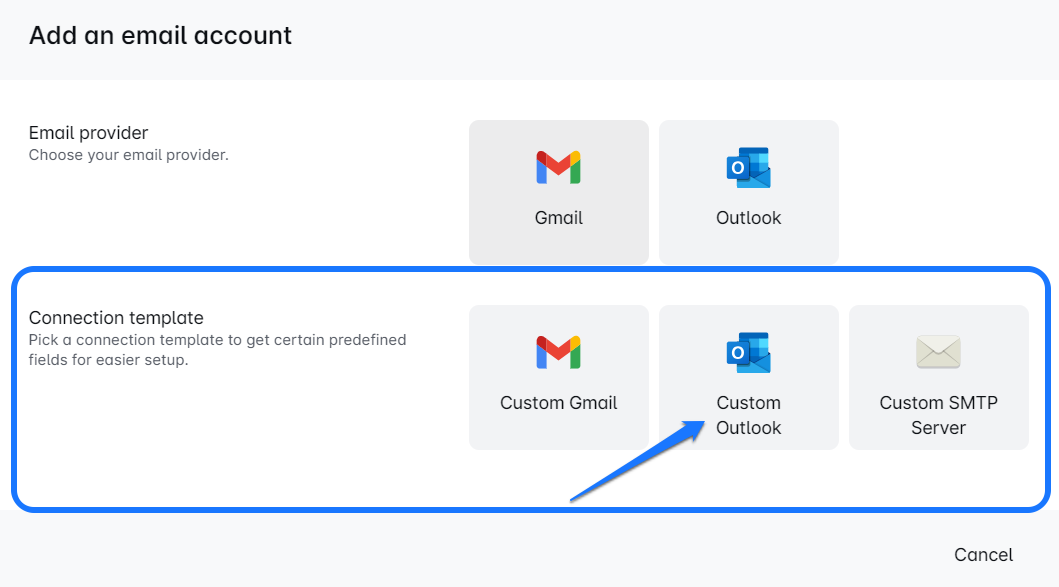Choose Outlook as your email provider

point(748,192)
